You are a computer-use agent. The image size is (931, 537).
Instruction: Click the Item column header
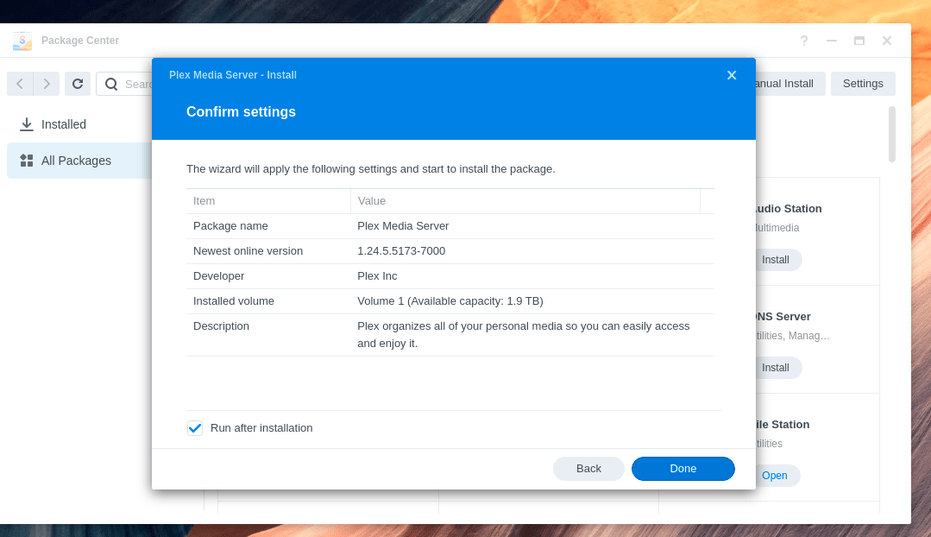click(268, 201)
